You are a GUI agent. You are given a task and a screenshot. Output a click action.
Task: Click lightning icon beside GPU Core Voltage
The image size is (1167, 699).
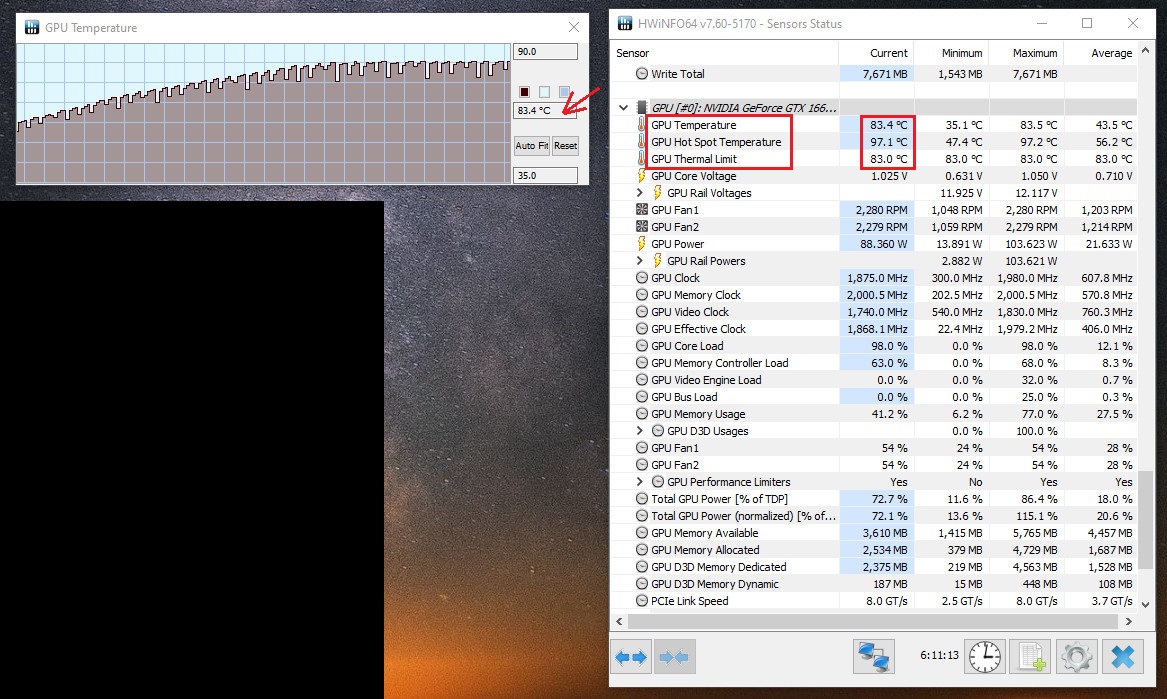tap(642, 176)
